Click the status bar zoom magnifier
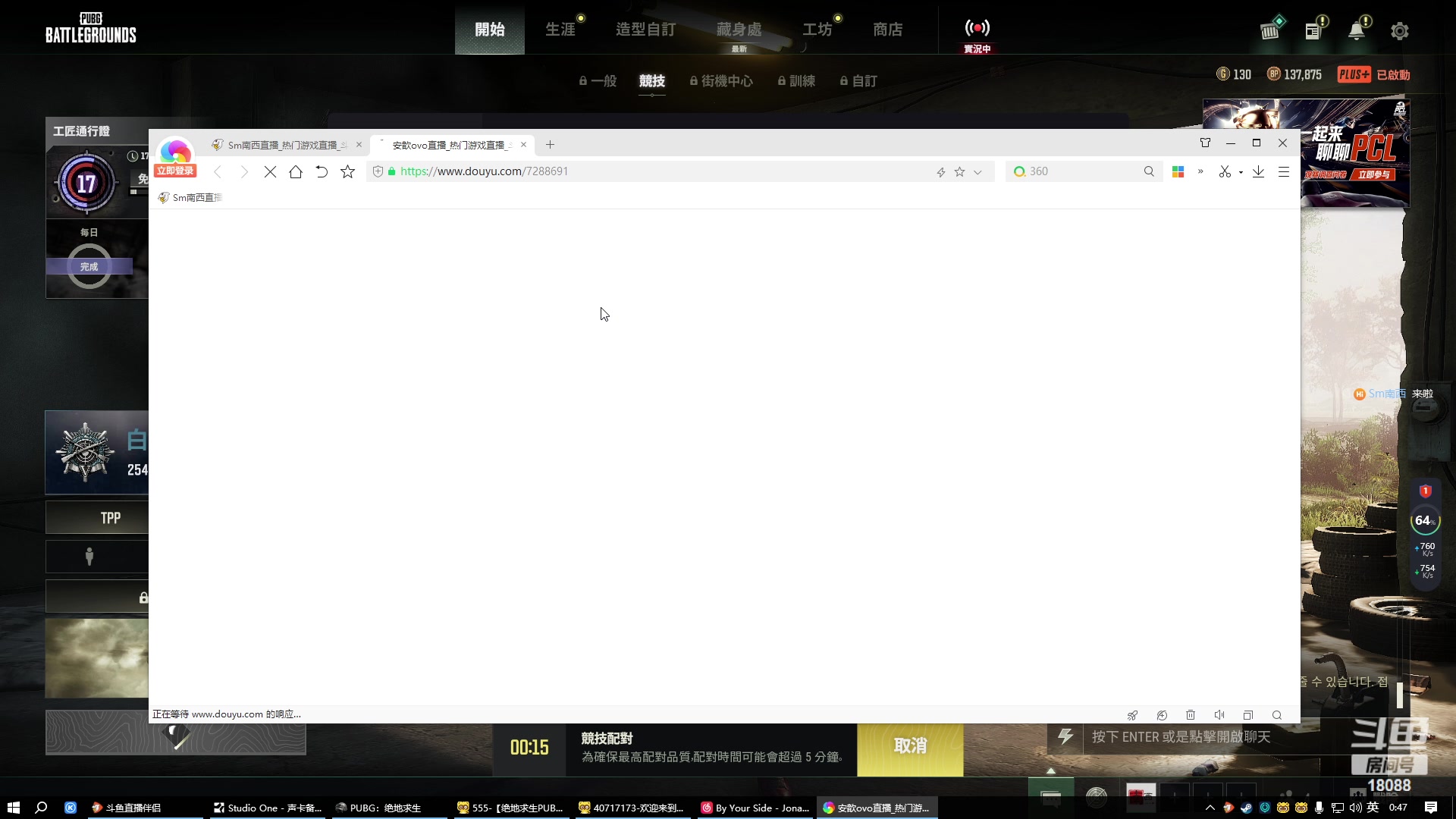This screenshot has width=1456, height=819. pos(1277,715)
